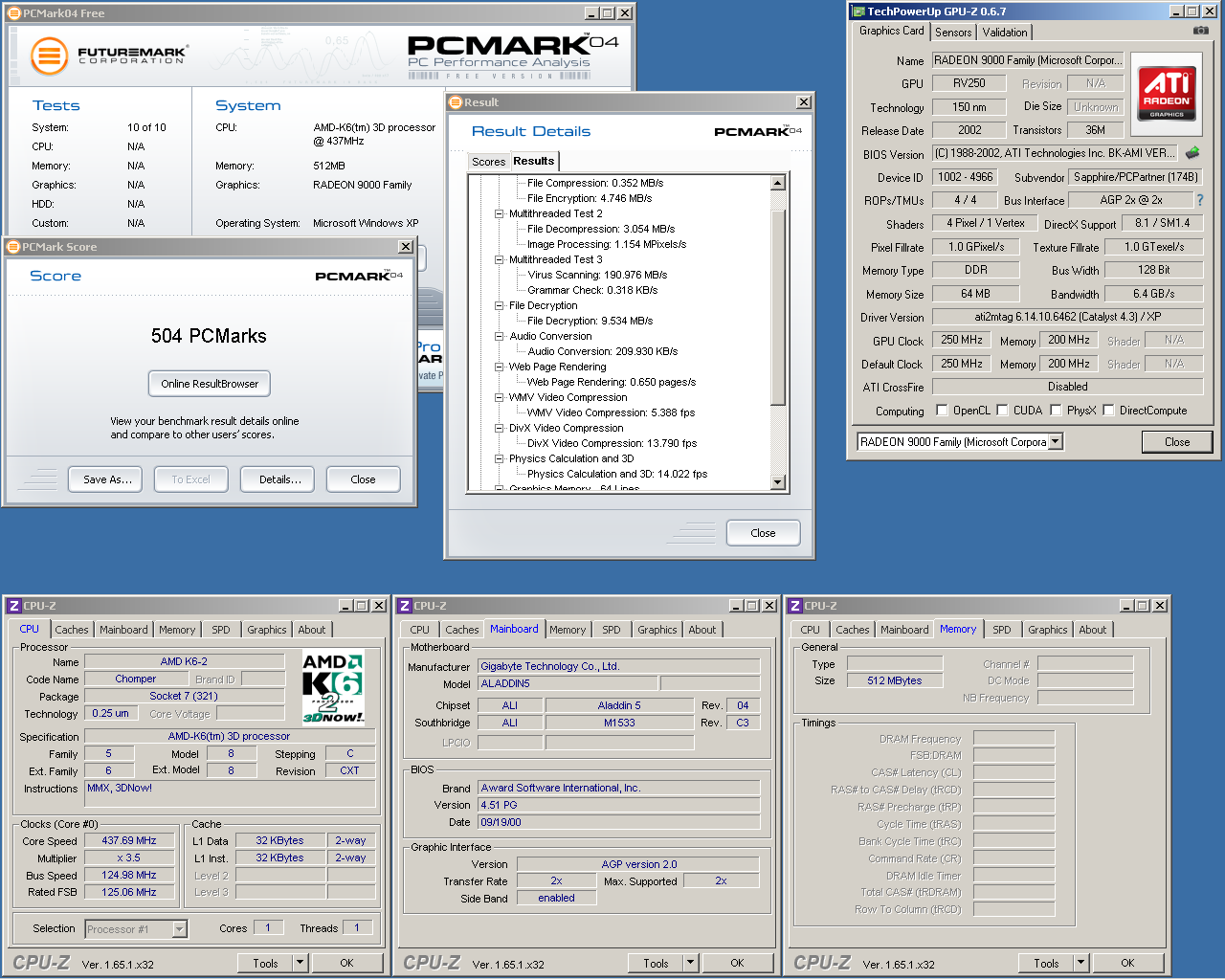Open Tools dropdown arrow in CPU tab window

300,963
